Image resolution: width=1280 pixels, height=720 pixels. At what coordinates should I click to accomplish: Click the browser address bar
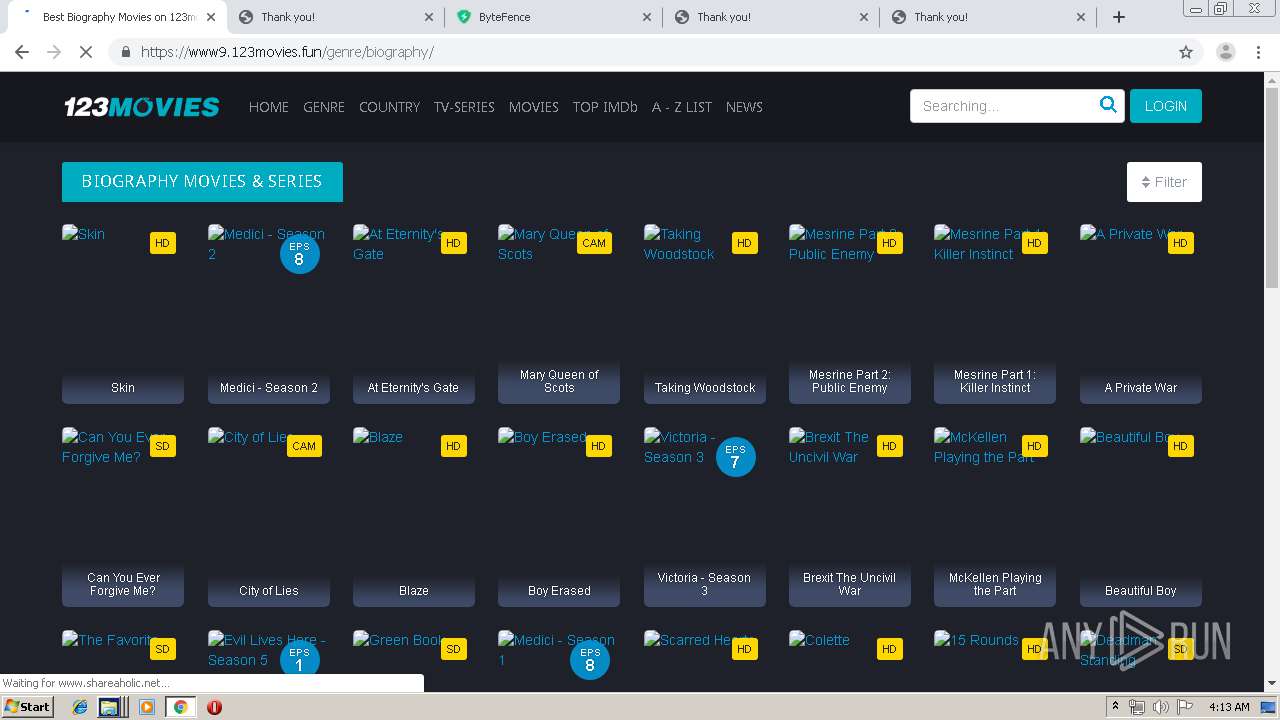pyautogui.click(x=640, y=52)
